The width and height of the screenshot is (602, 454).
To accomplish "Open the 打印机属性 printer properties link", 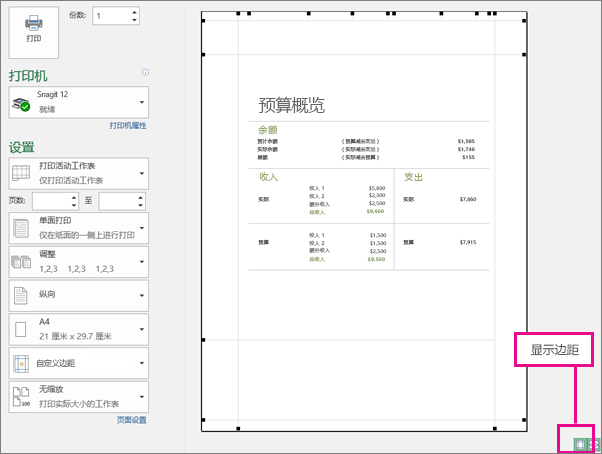I will 128,125.
